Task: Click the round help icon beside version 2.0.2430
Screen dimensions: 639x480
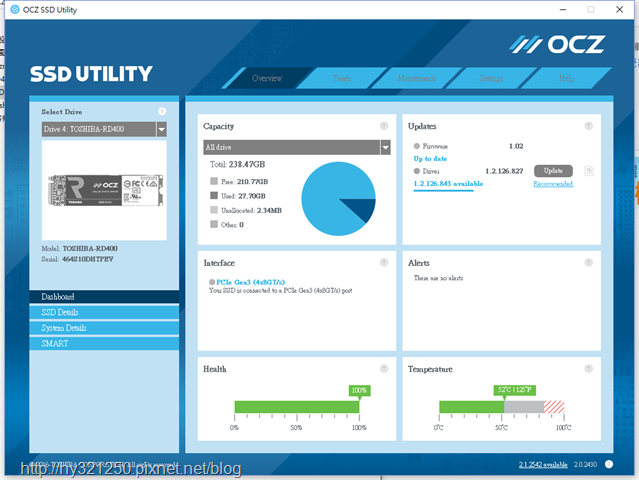Action: coord(609,464)
